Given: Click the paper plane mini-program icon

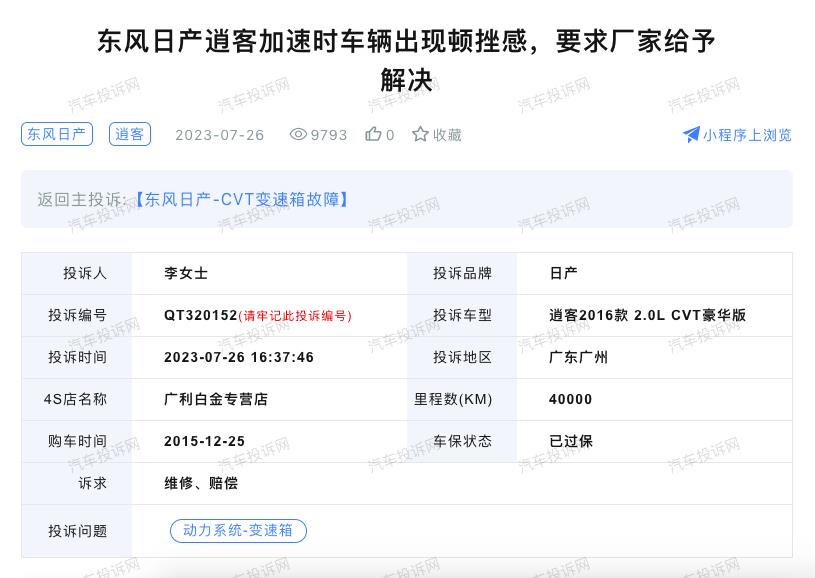Looking at the screenshot, I should 691,135.
